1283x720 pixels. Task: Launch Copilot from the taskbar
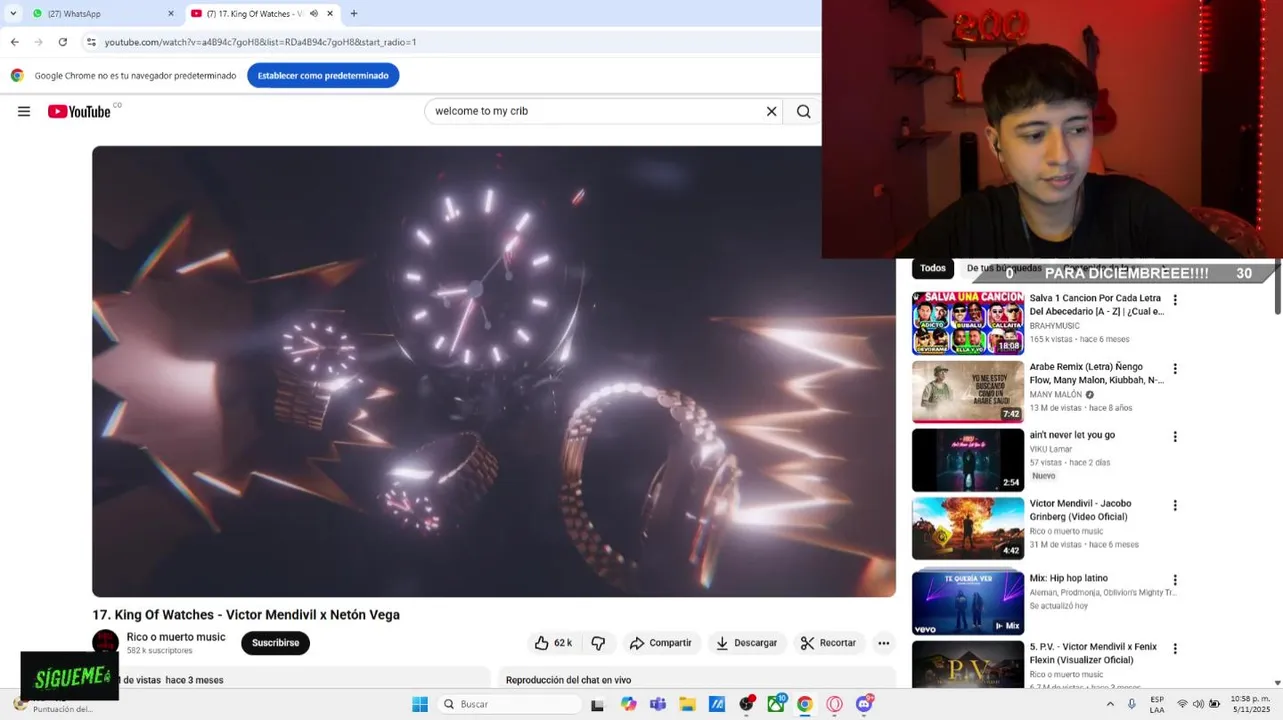click(628, 704)
